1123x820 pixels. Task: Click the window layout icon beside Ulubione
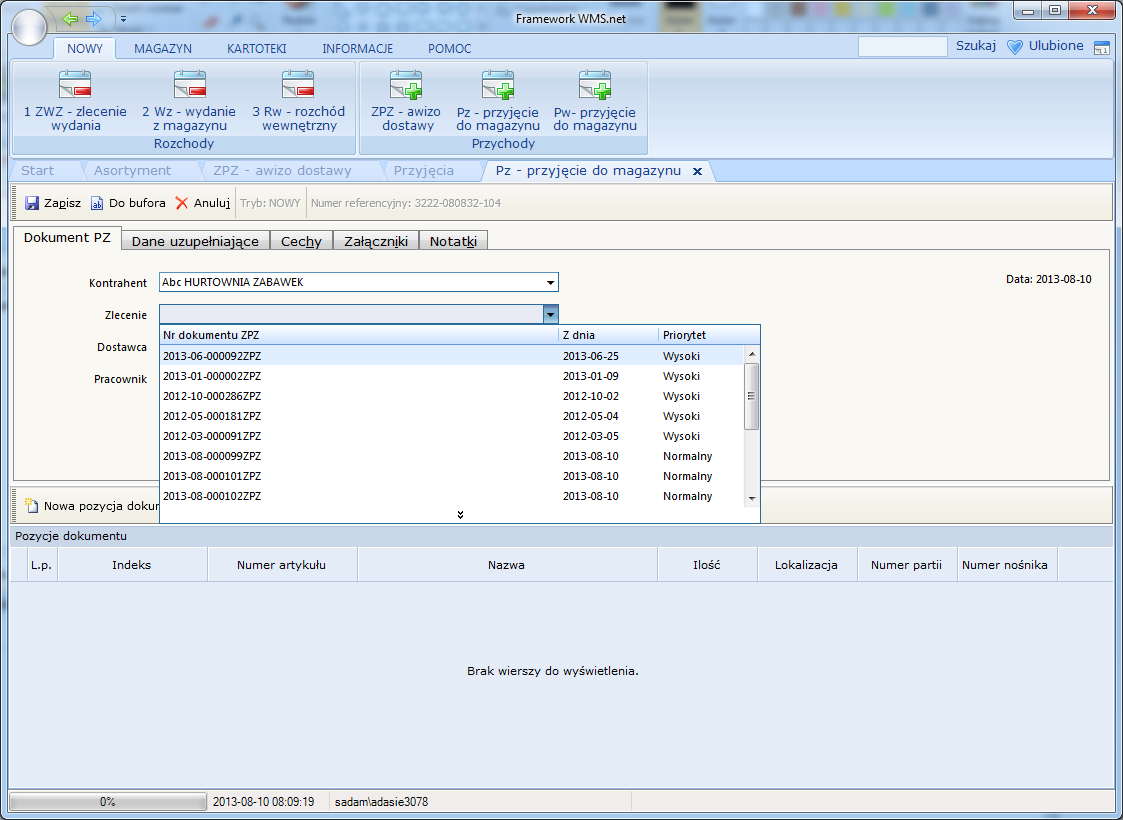click(x=1102, y=48)
